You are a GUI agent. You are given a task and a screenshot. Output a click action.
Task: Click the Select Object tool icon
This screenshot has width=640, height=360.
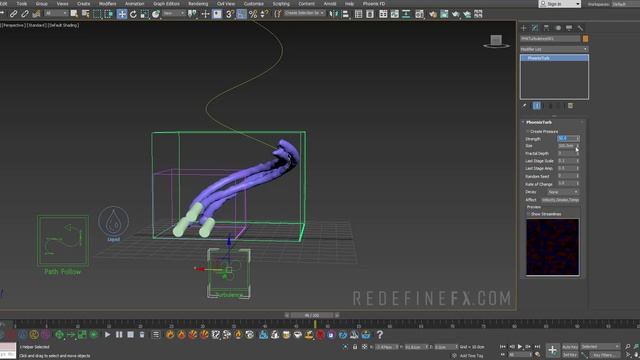point(74,14)
